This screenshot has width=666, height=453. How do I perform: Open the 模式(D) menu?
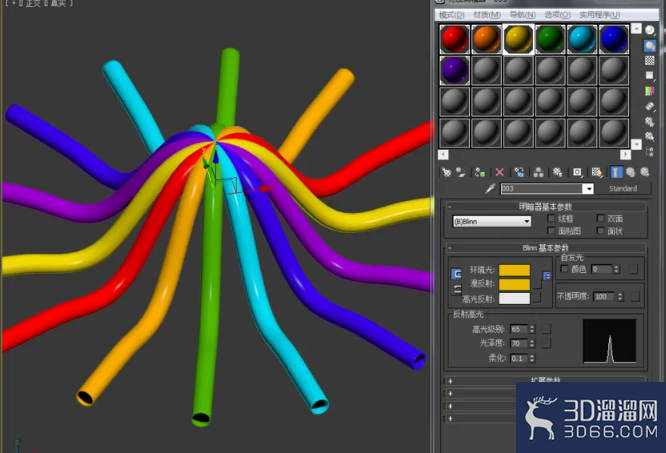(452, 15)
